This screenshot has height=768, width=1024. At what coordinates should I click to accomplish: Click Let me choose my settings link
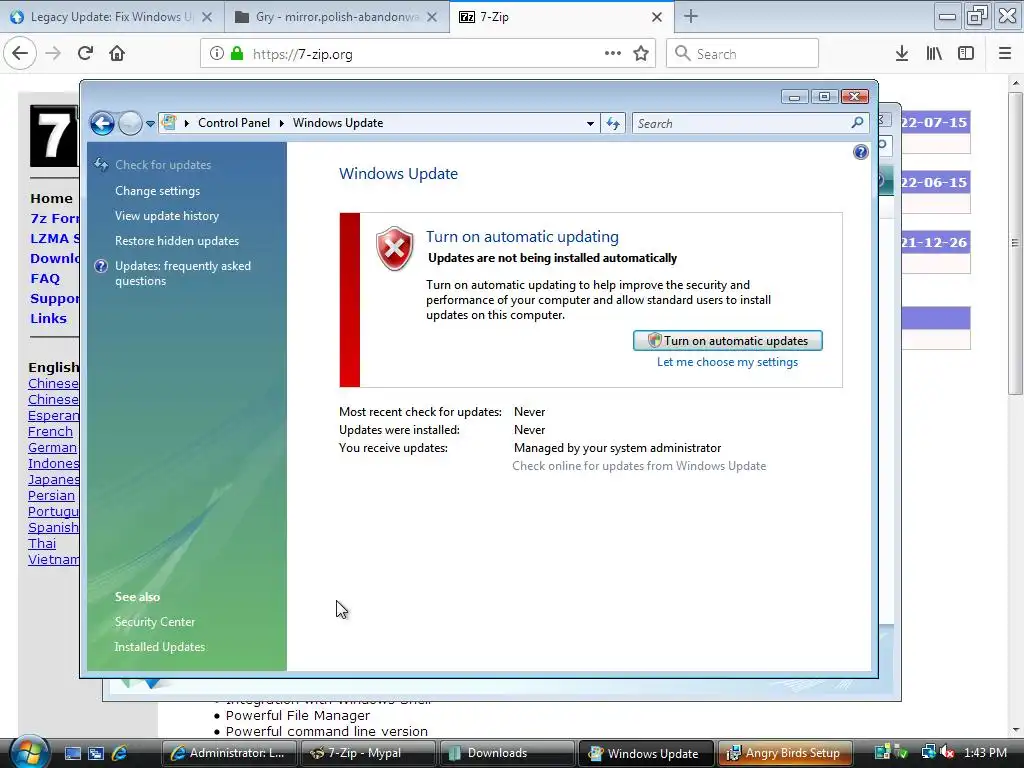727,362
